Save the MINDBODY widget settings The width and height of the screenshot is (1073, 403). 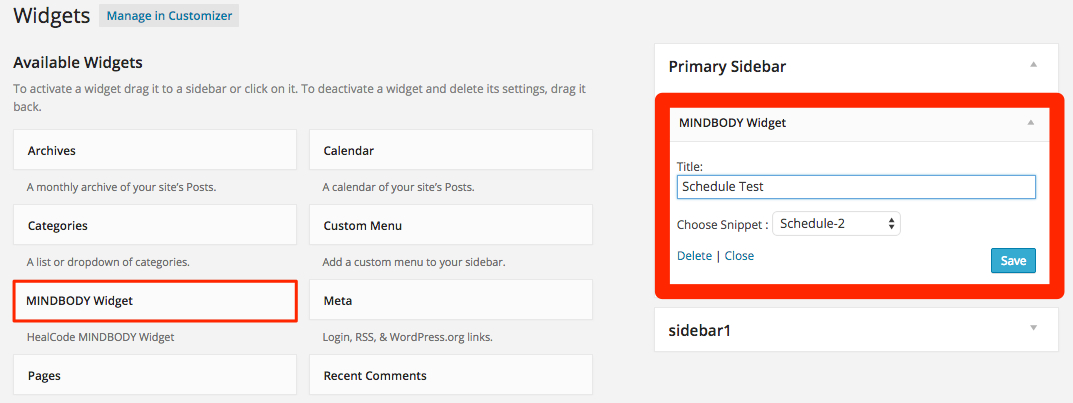pyautogui.click(x=1013, y=261)
